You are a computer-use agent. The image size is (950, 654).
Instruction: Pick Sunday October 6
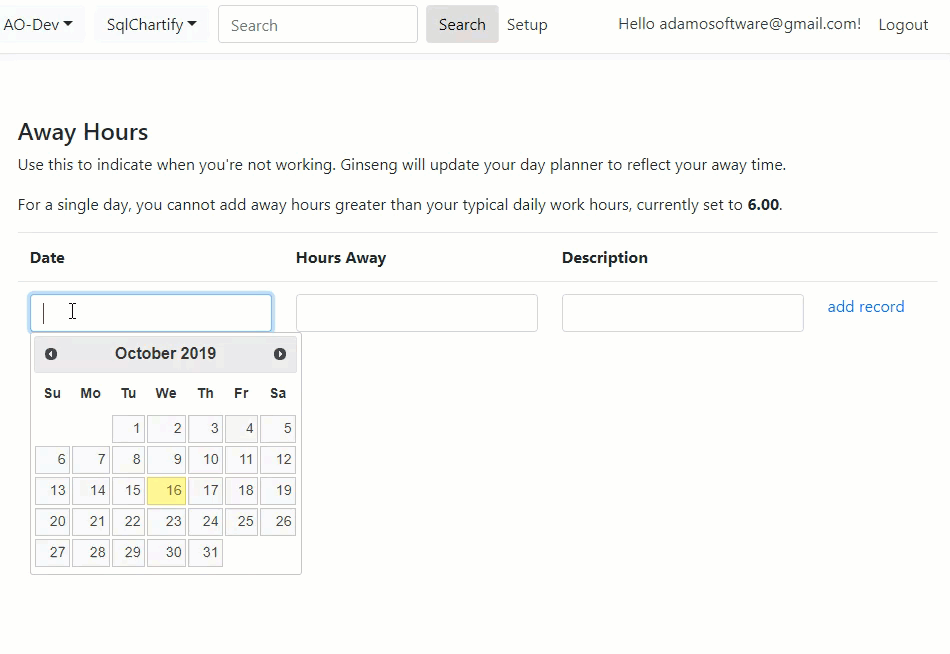[x=53, y=460]
